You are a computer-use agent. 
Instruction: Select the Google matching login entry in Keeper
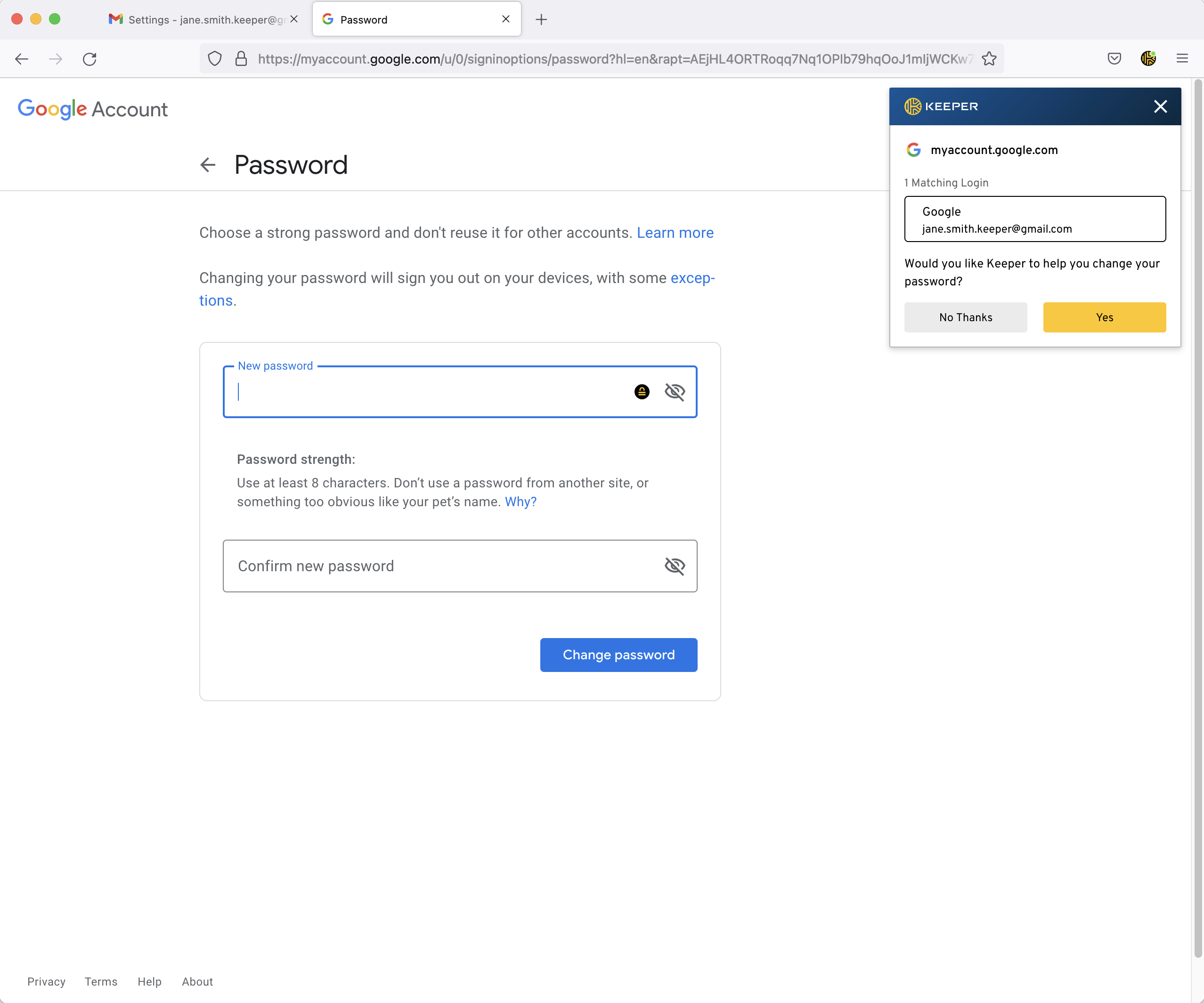[x=1035, y=219]
